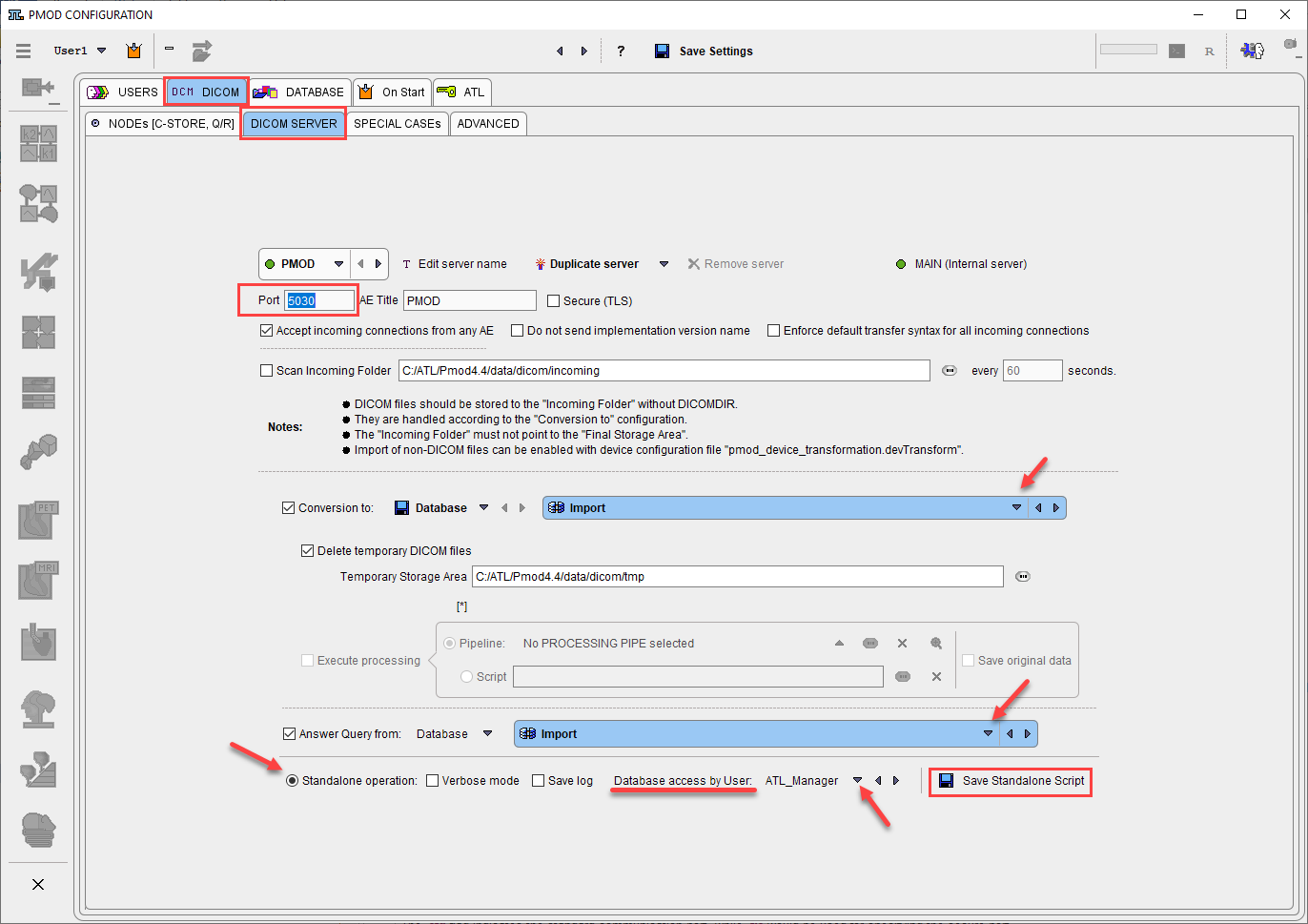Switch to the SPECIAL CASEs subtab
Image resolution: width=1308 pixels, height=924 pixels.
coord(398,124)
